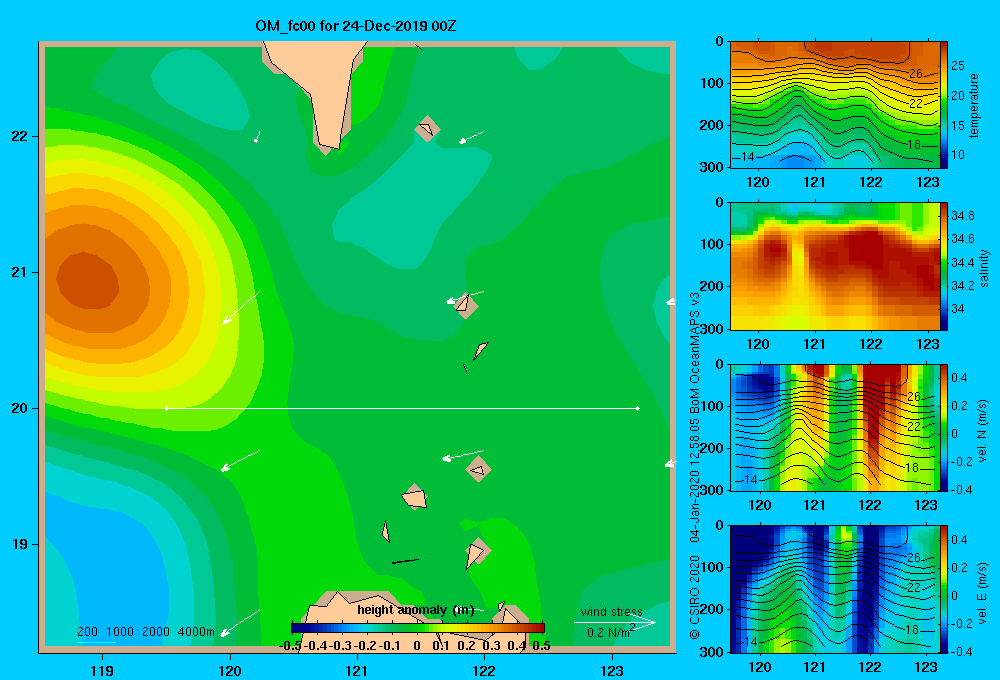Click the temperature color scale bar
This screenshot has width=1000, height=680.
944,105
